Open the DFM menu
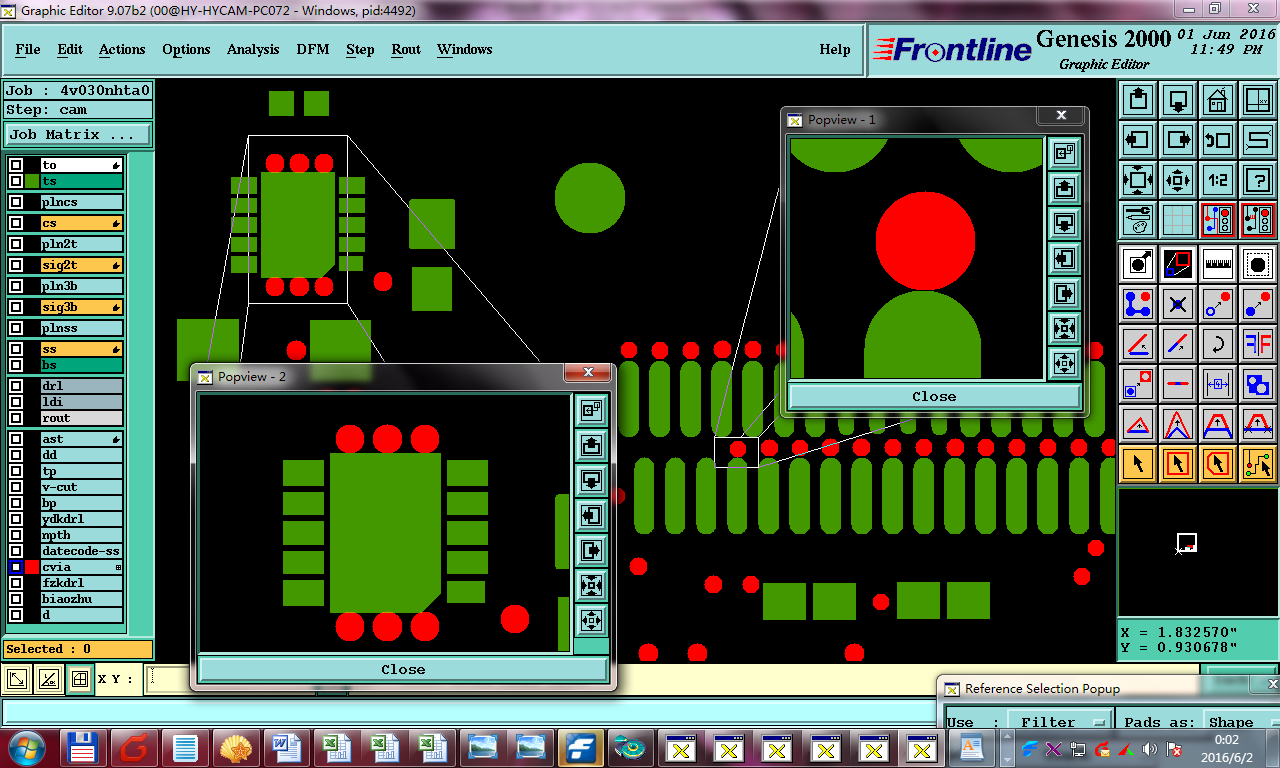 coord(313,49)
